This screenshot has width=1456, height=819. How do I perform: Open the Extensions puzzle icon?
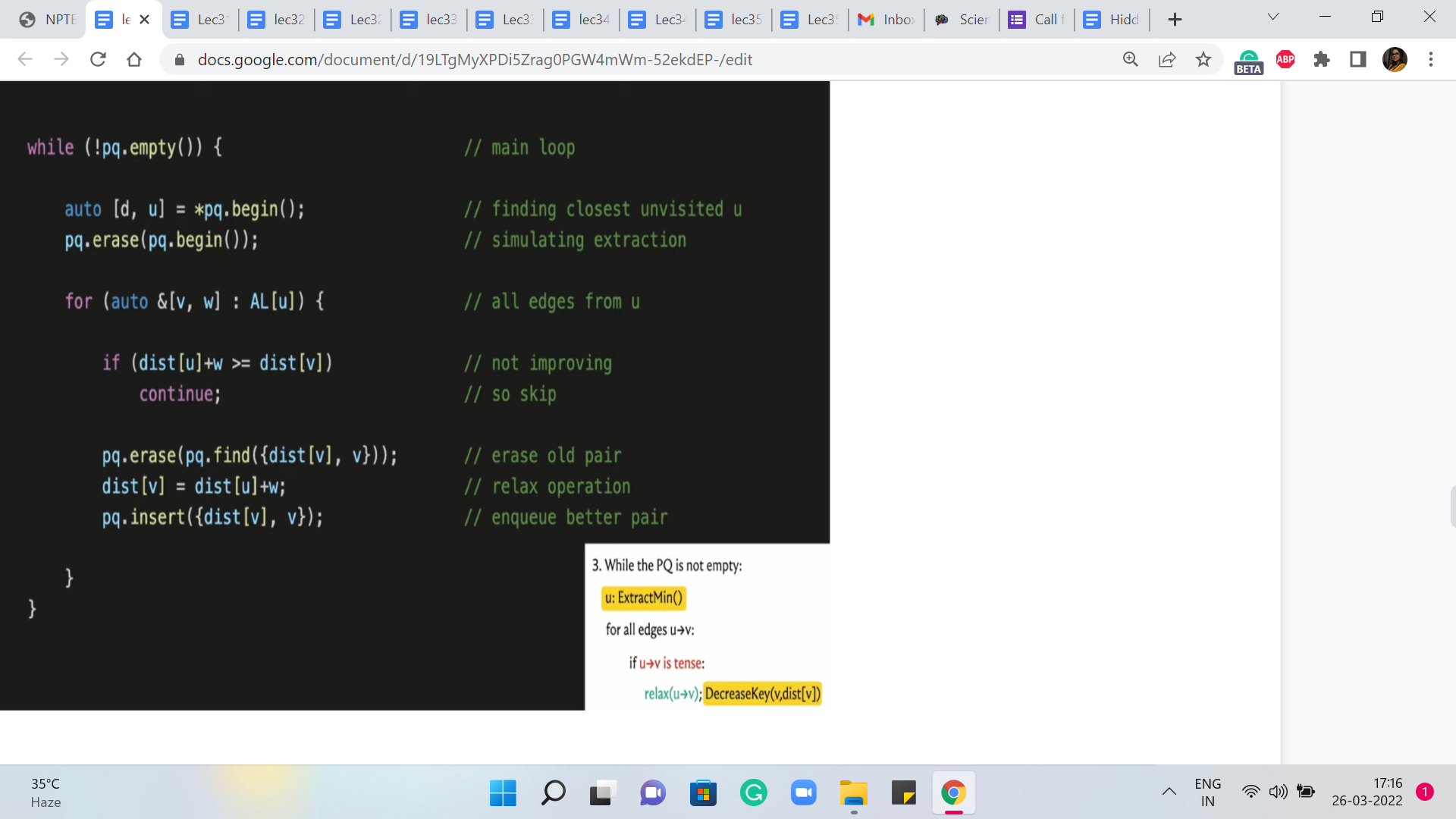point(1322,59)
